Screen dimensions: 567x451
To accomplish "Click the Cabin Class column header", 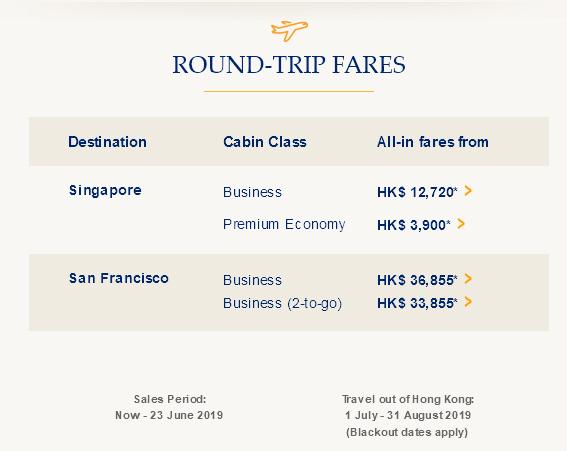I will tap(265, 142).
